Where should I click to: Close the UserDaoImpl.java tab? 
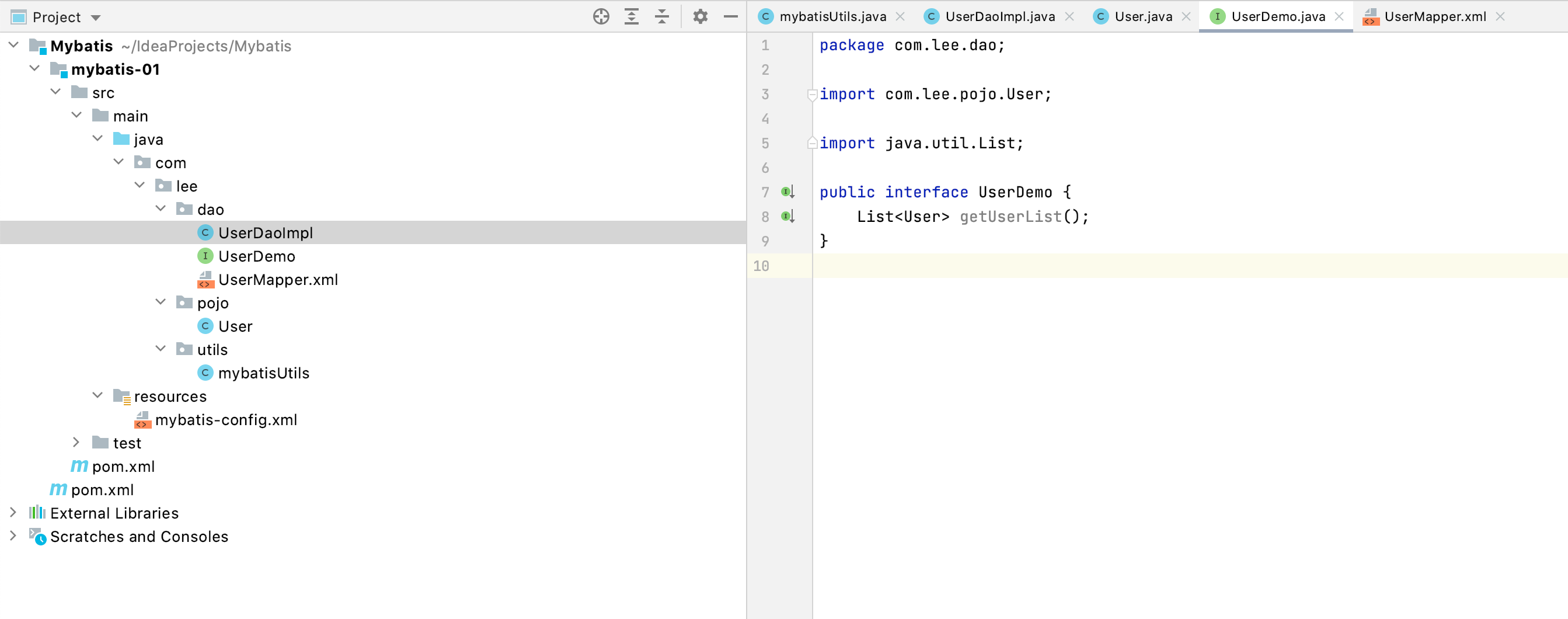click(1069, 16)
